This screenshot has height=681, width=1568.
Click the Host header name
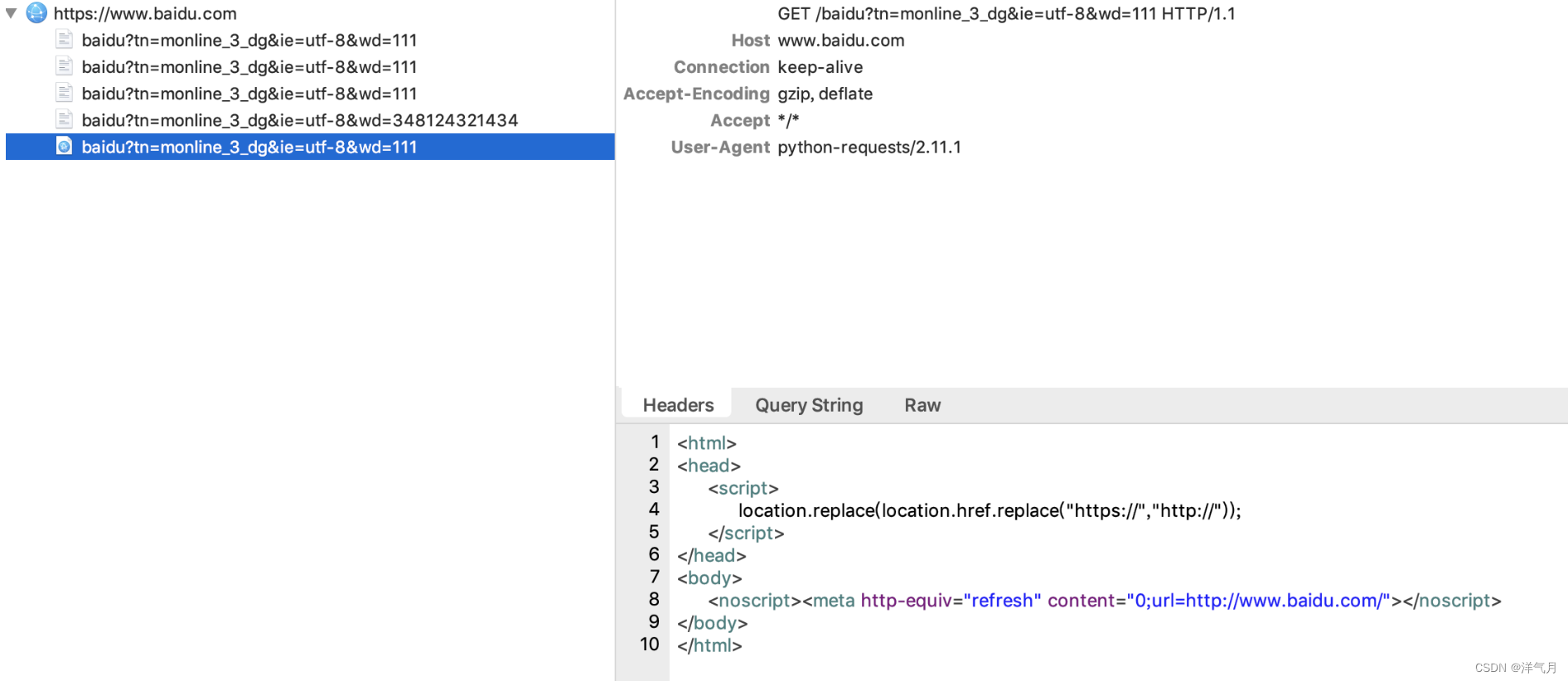click(751, 40)
